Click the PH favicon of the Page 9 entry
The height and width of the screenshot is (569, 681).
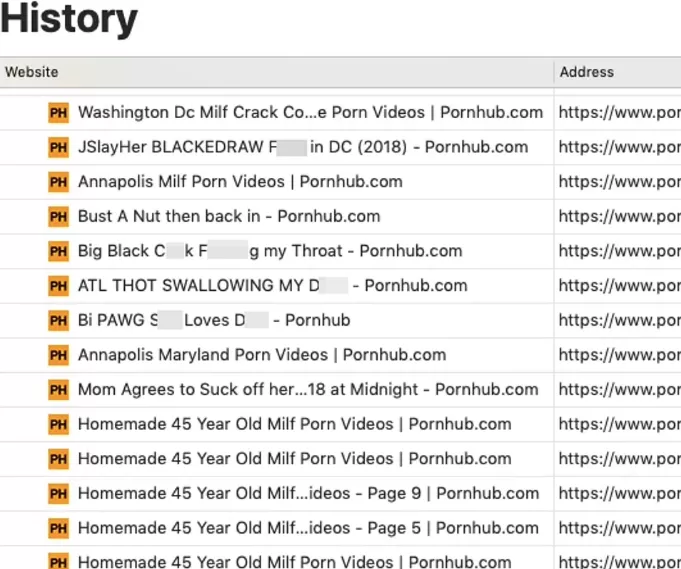click(58, 494)
